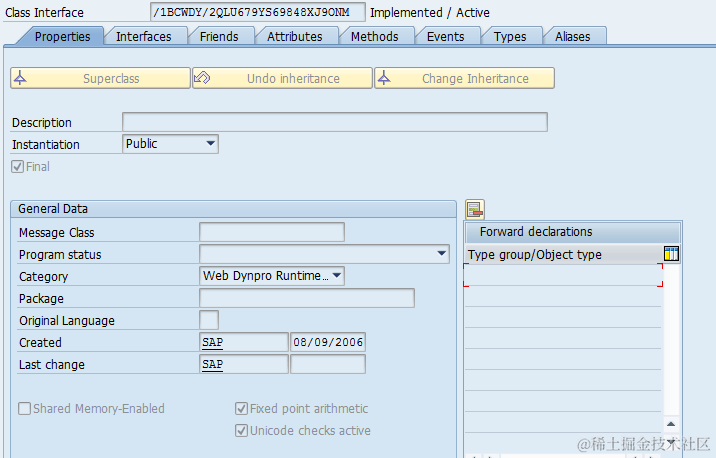
Task: Click the Last change date field
Action: pos(328,364)
